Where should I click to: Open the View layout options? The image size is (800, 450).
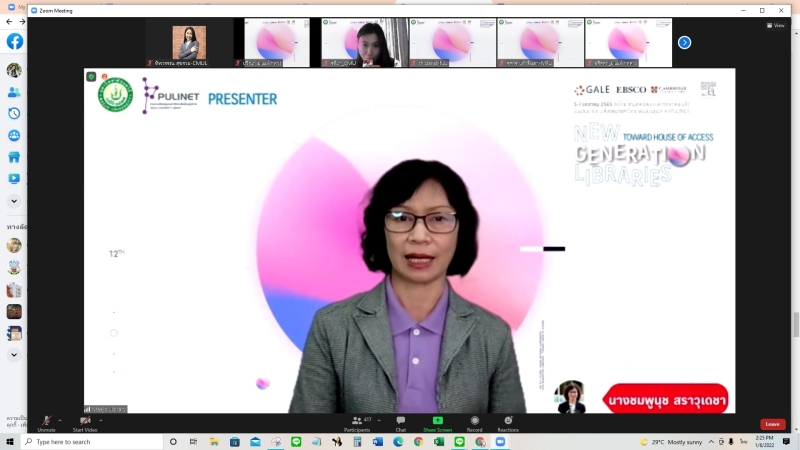pos(776,25)
